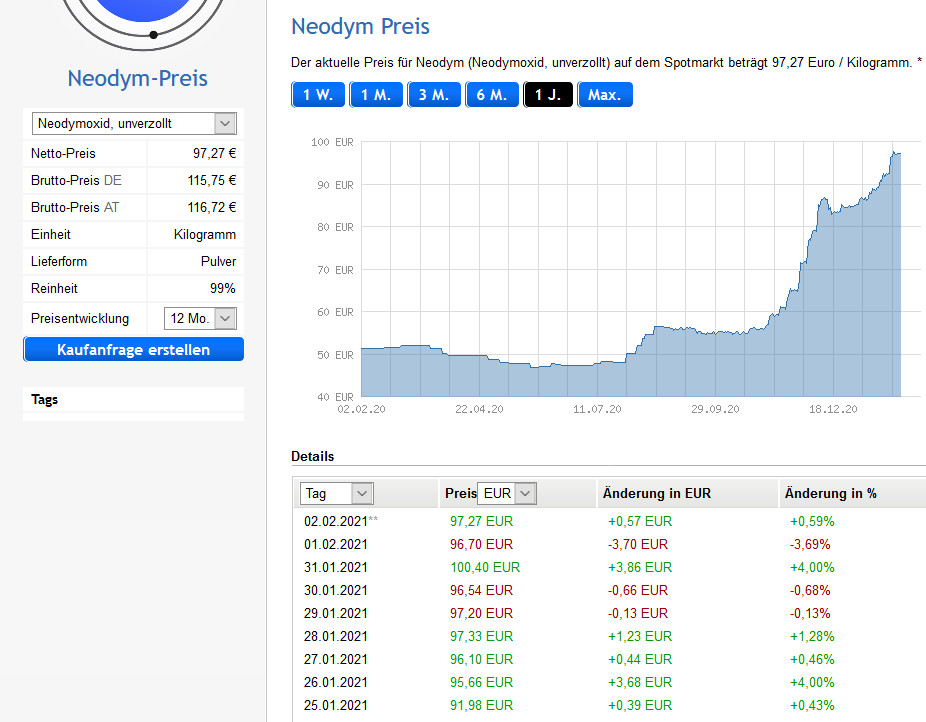The image size is (926, 722).
Task: Click the 97,27 EUR price in table
Action: point(481,521)
